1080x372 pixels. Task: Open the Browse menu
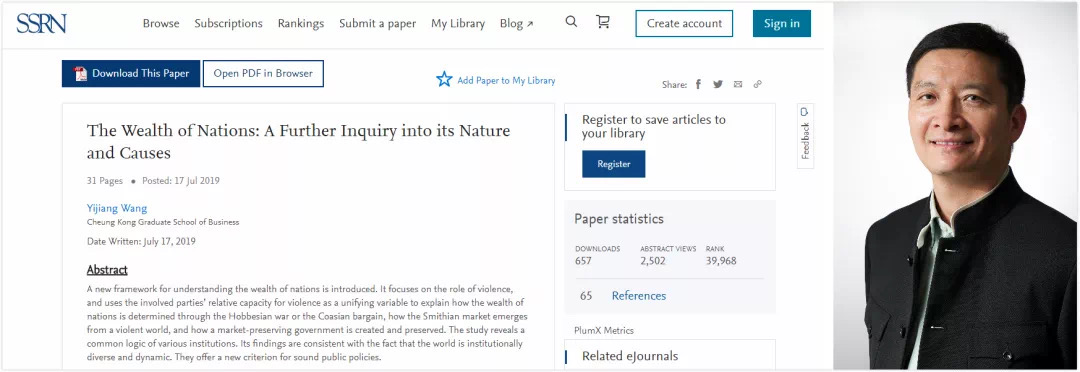161,23
